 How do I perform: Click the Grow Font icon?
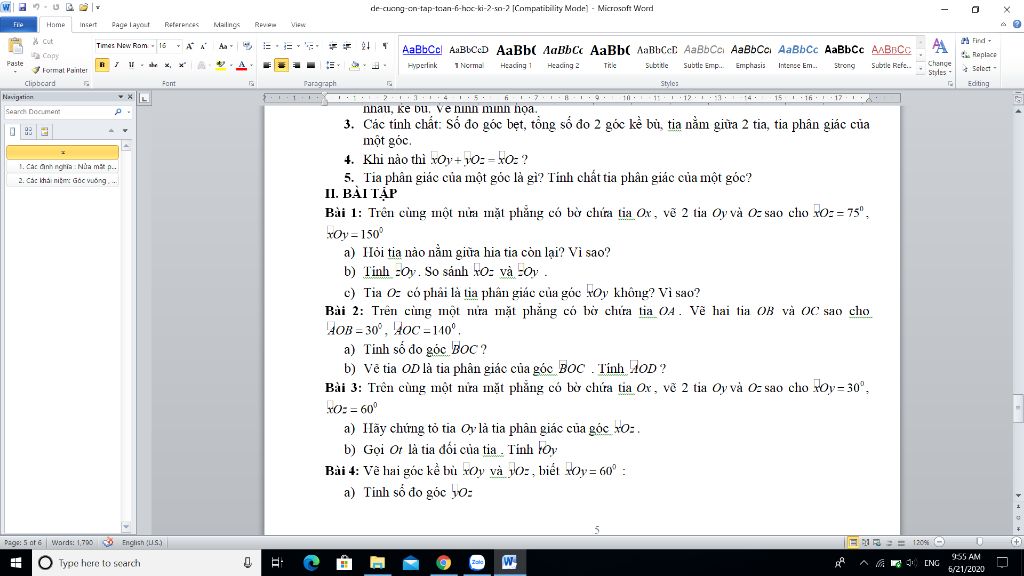189,46
